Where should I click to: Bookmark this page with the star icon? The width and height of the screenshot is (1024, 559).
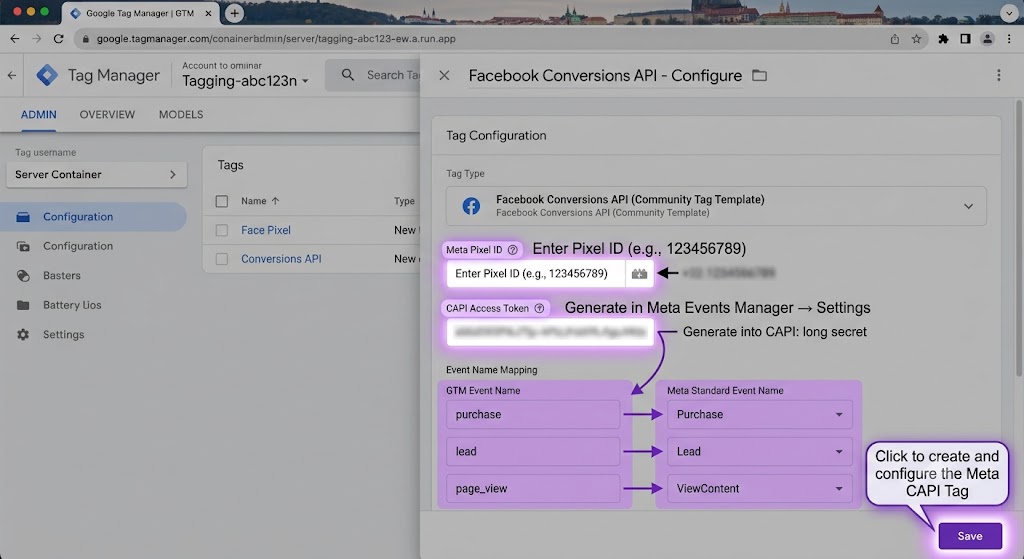click(x=916, y=39)
